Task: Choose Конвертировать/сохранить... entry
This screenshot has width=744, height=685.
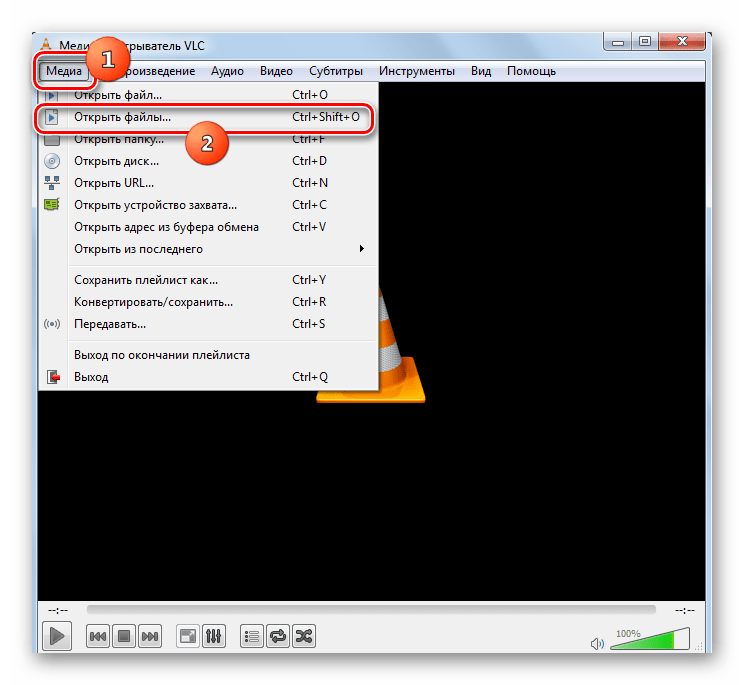Action: click(x=208, y=302)
